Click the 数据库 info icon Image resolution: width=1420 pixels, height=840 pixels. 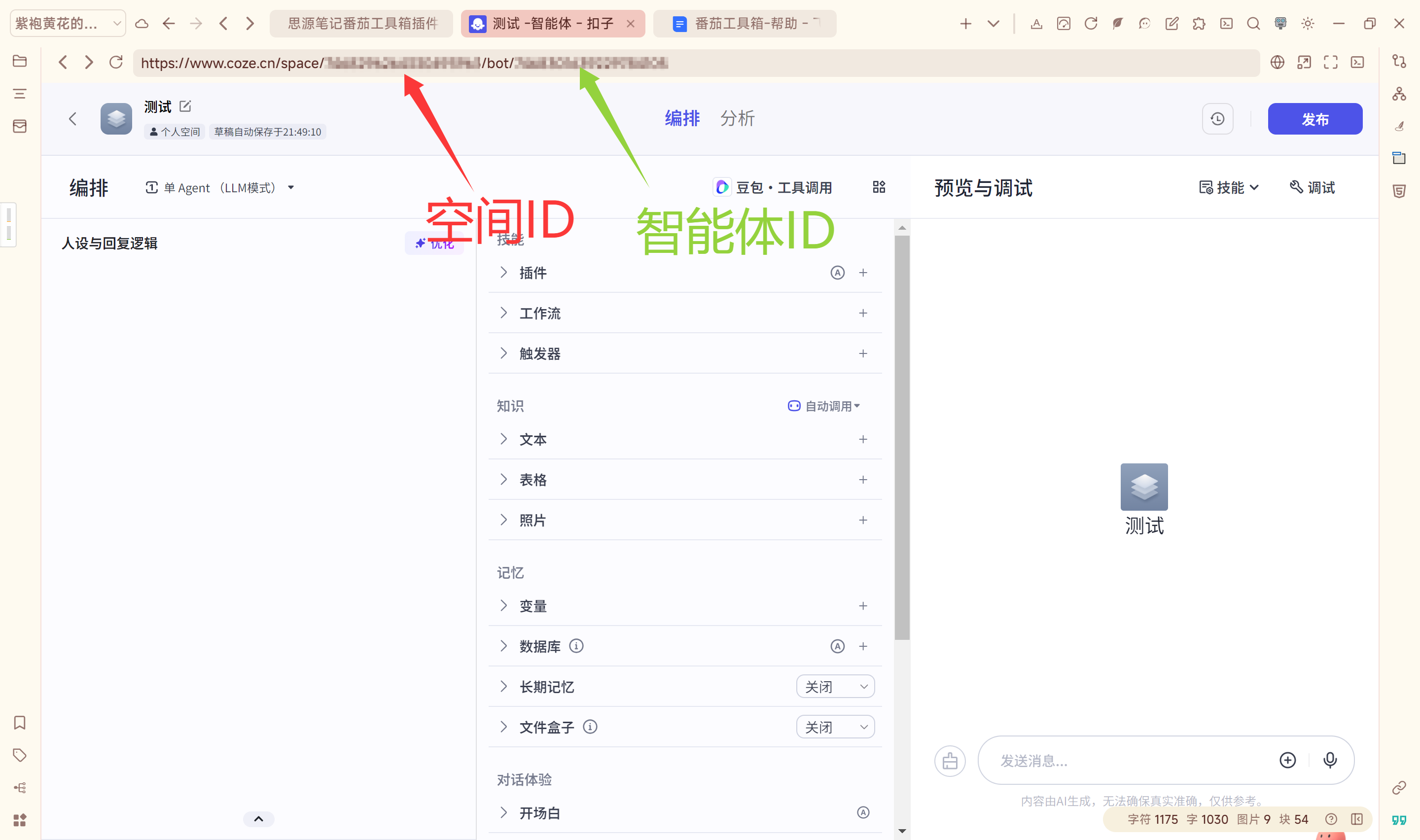tap(576, 646)
